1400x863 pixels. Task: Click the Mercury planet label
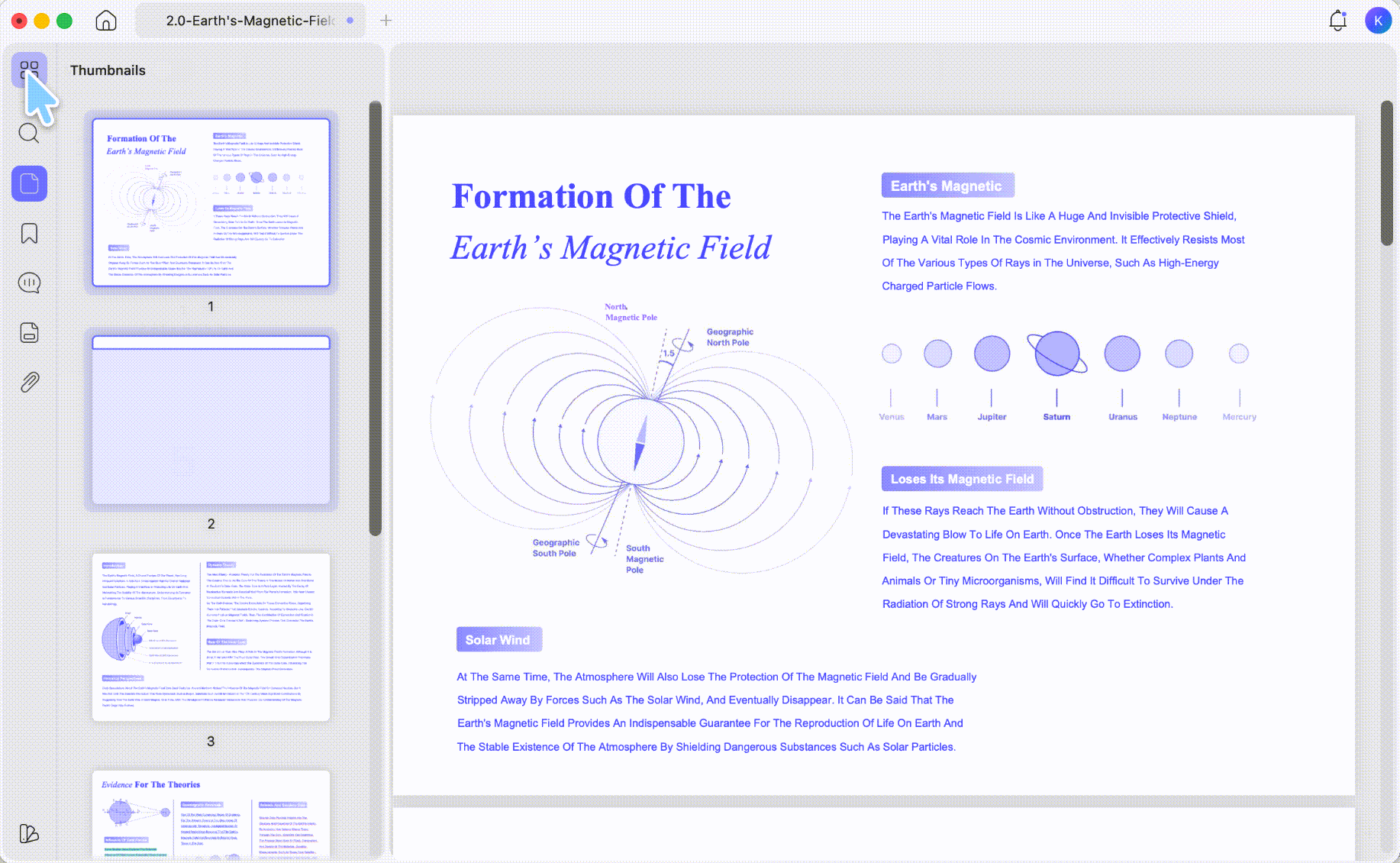pos(1239,417)
